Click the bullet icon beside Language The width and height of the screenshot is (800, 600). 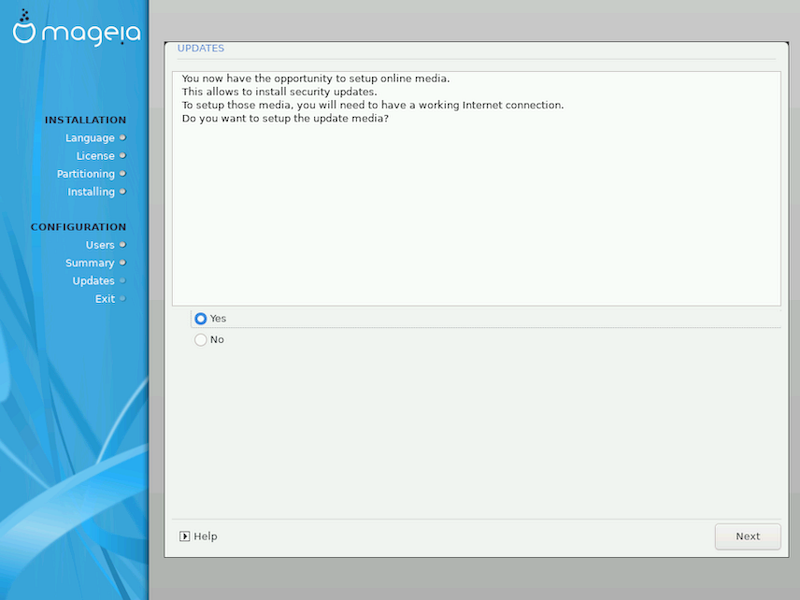tap(122, 138)
